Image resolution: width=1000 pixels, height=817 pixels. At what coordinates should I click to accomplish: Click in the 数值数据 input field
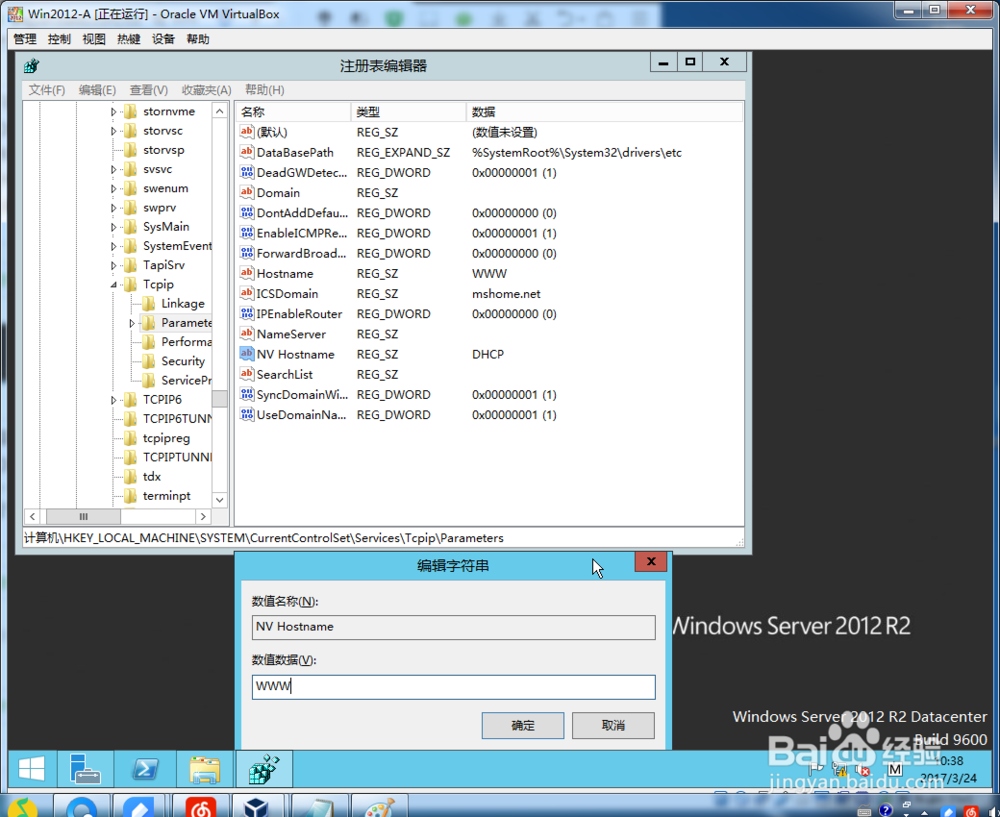point(453,687)
